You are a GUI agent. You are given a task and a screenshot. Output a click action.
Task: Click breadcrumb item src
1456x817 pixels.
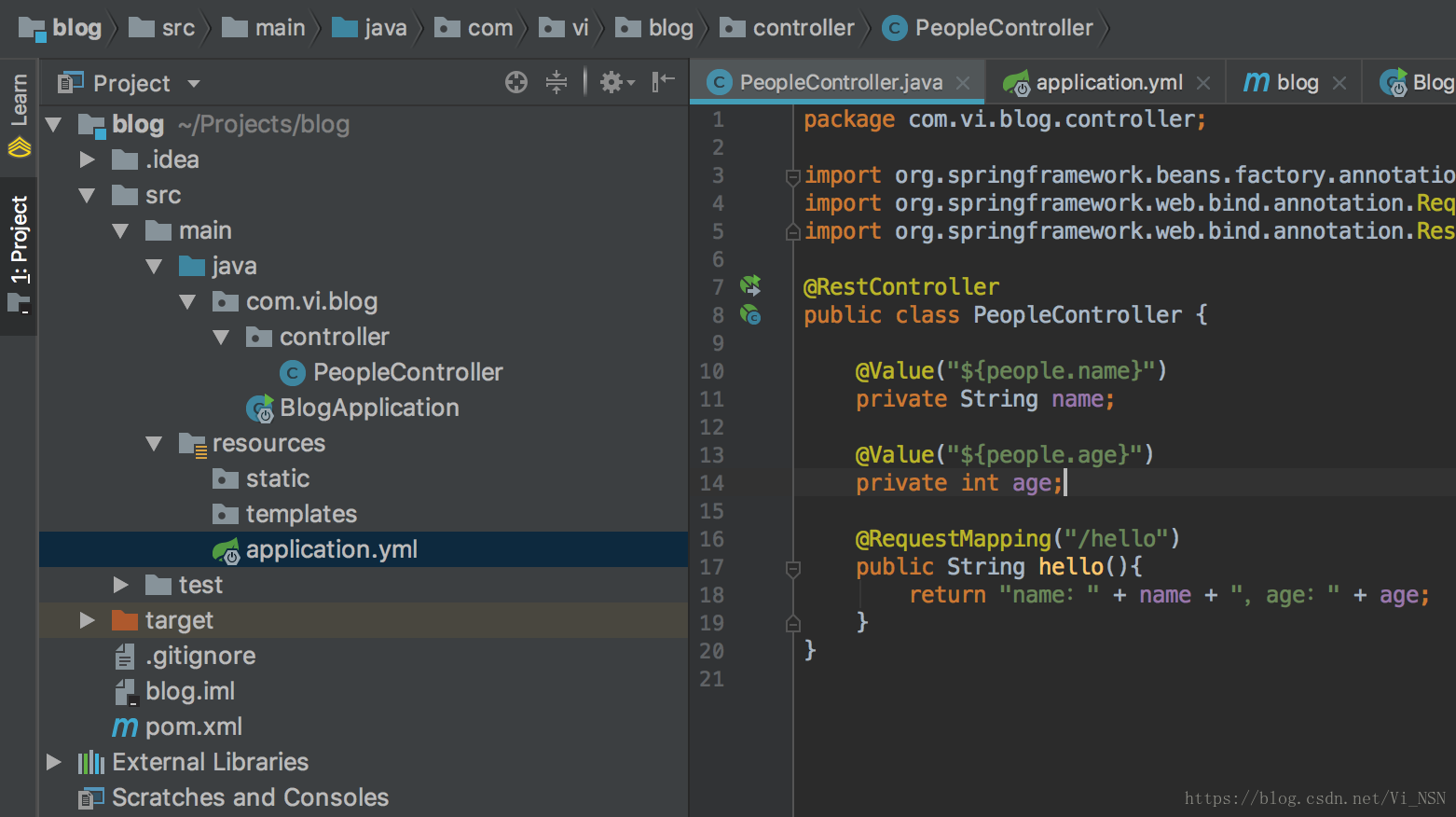162,28
